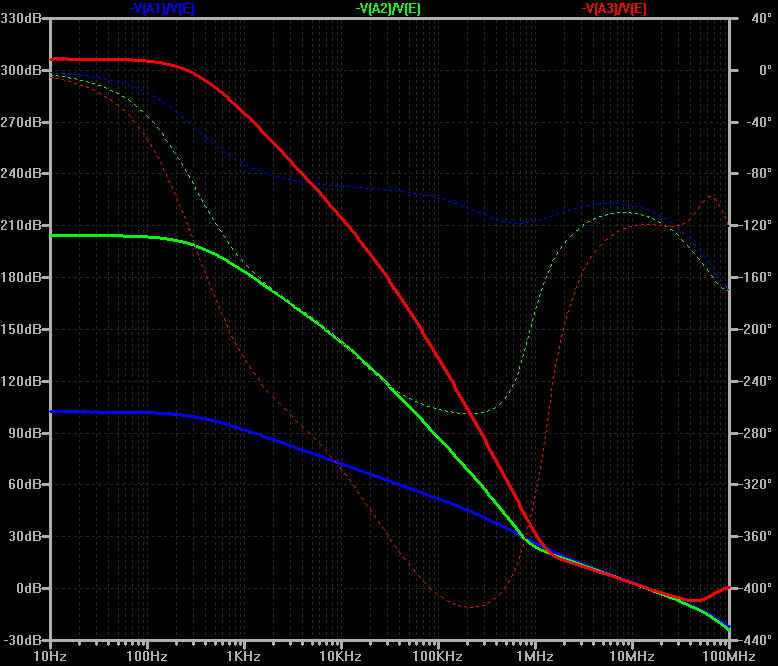Click the 300dB left axis label
The width and height of the screenshot is (778, 666).
pyautogui.click(x=21, y=70)
